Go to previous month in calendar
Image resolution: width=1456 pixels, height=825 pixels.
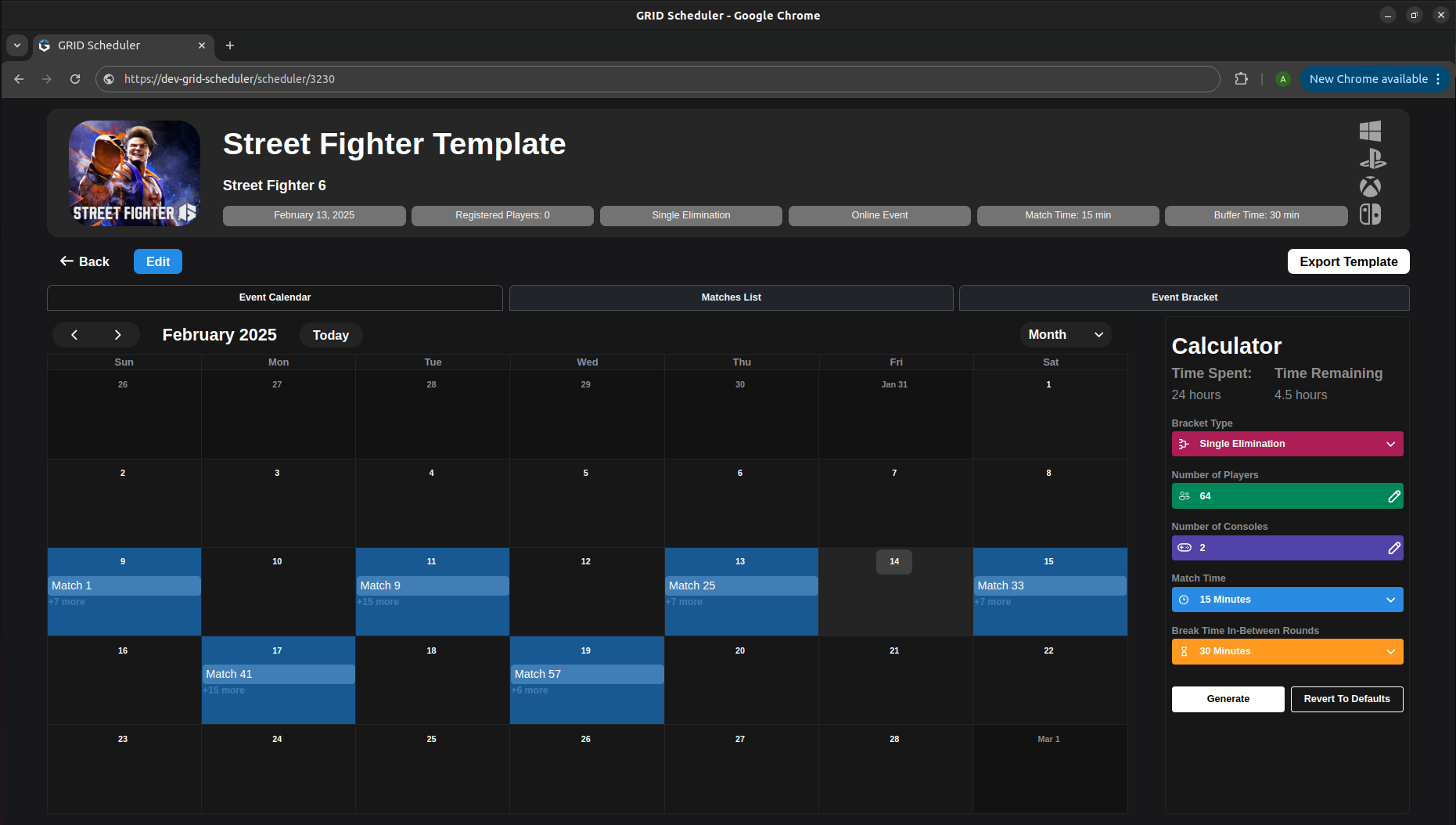(74, 335)
